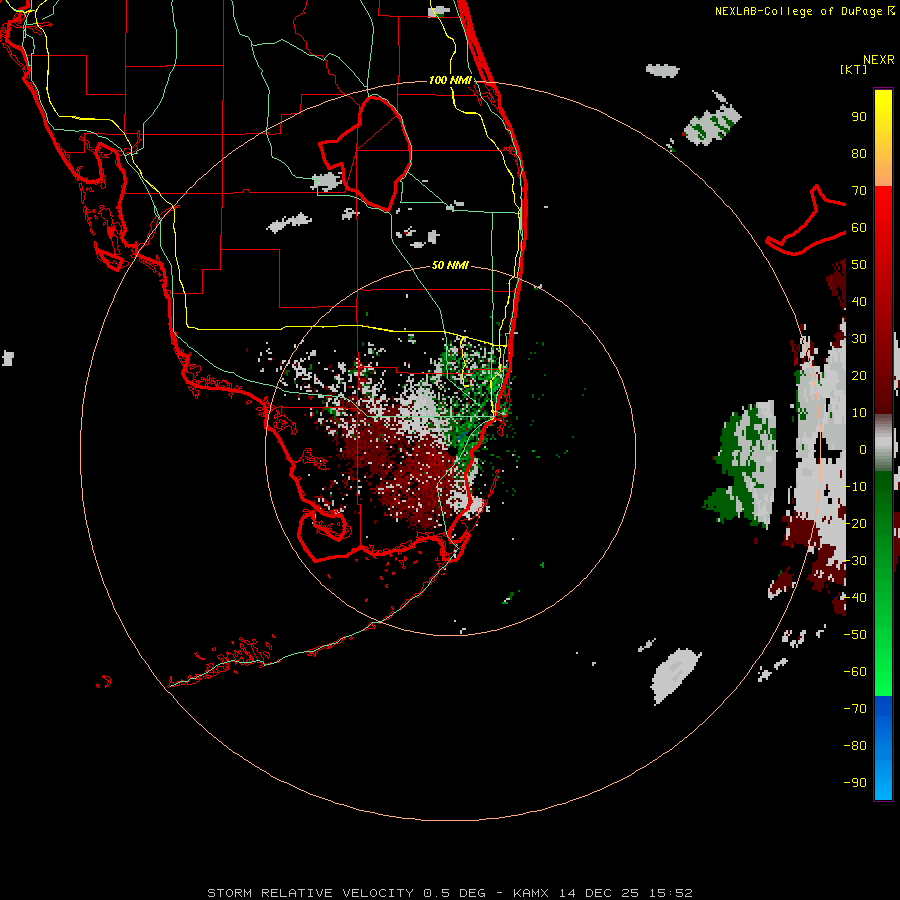The width and height of the screenshot is (900, 900).
Task: Click the STORM RELATIVE VELOCITY footer text
Action: point(310,893)
